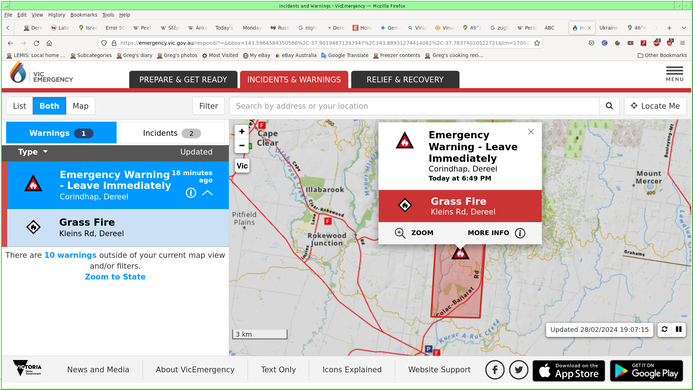Zoom out the map with minus
The width and height of the screenshot is (693, 390).
click(241, 145)
